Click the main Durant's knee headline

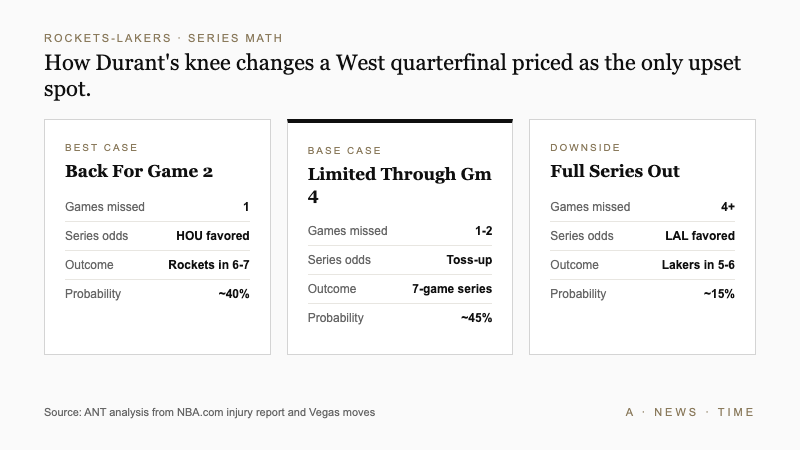pos(393,76)
